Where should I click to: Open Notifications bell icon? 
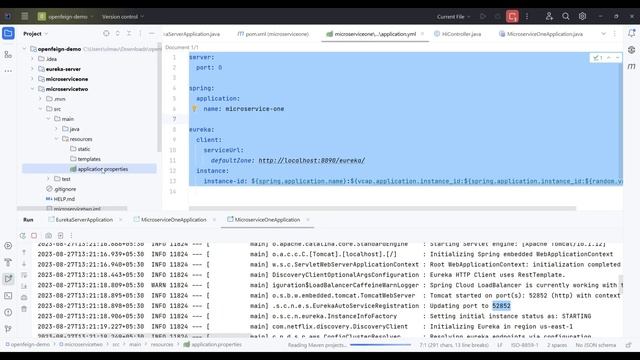coord(631,33)
